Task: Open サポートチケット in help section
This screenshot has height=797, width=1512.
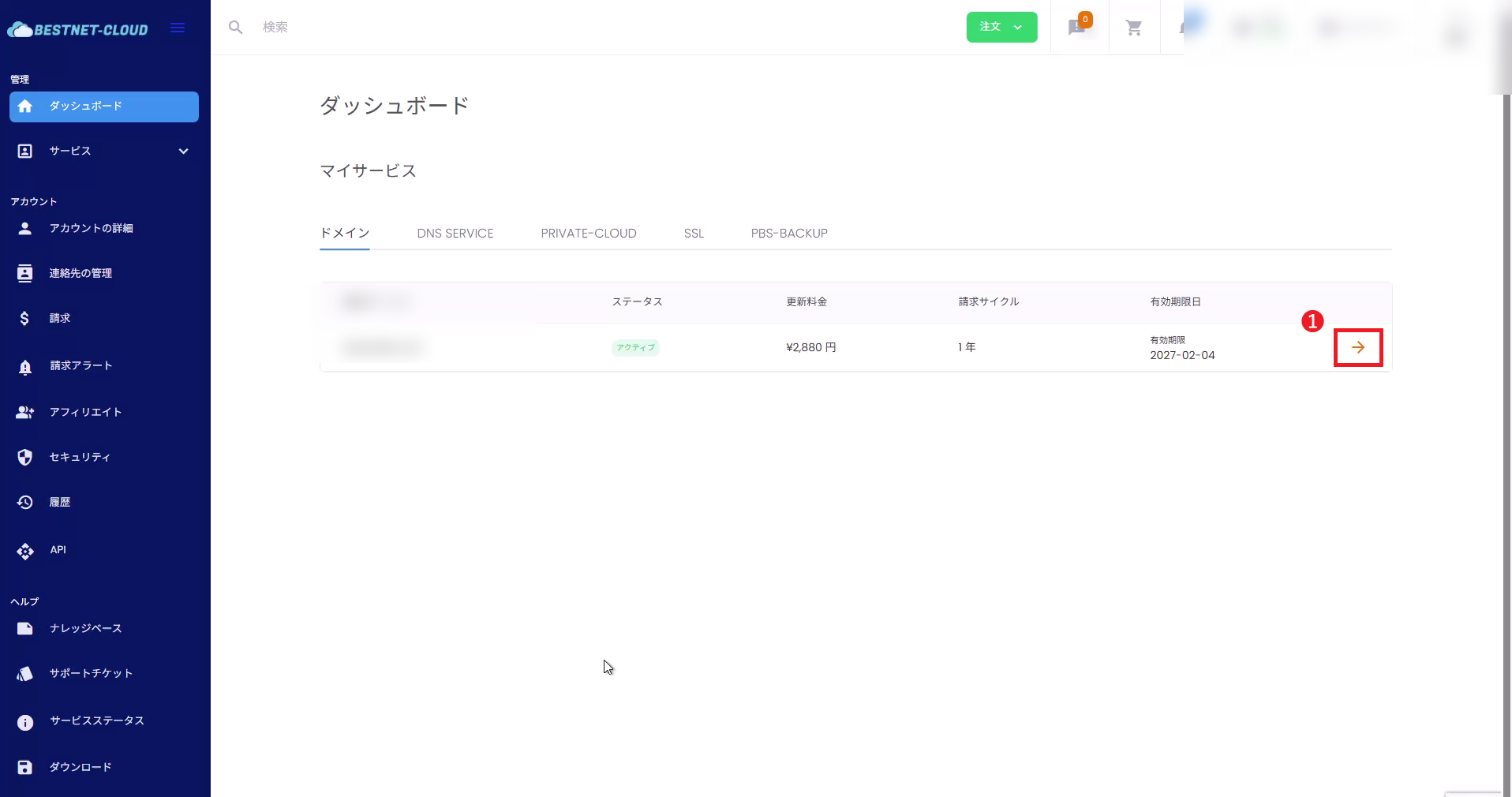Action: (x=91, y=674)
